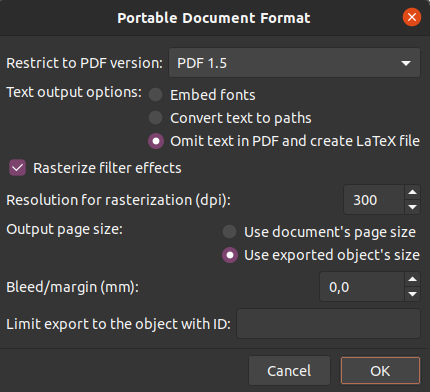Click the object ID export limit field
The image size is (430, 392).
328,324
